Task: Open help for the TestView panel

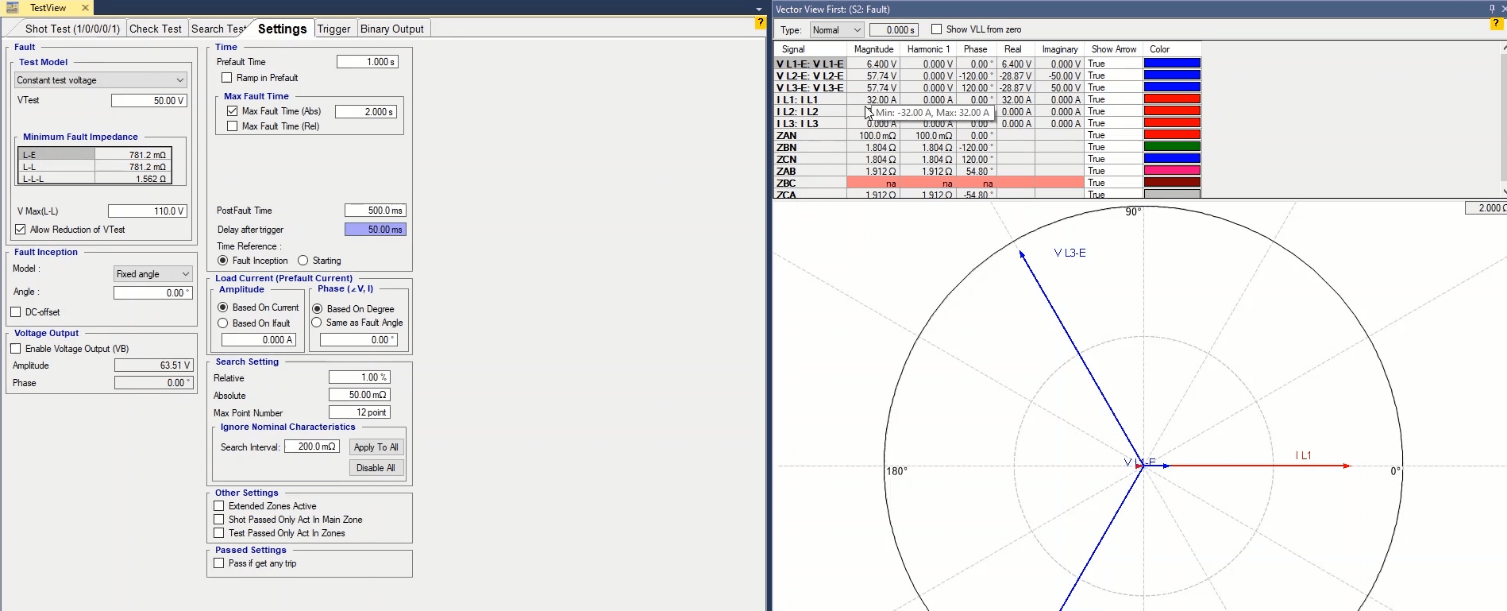Action: 760,22
